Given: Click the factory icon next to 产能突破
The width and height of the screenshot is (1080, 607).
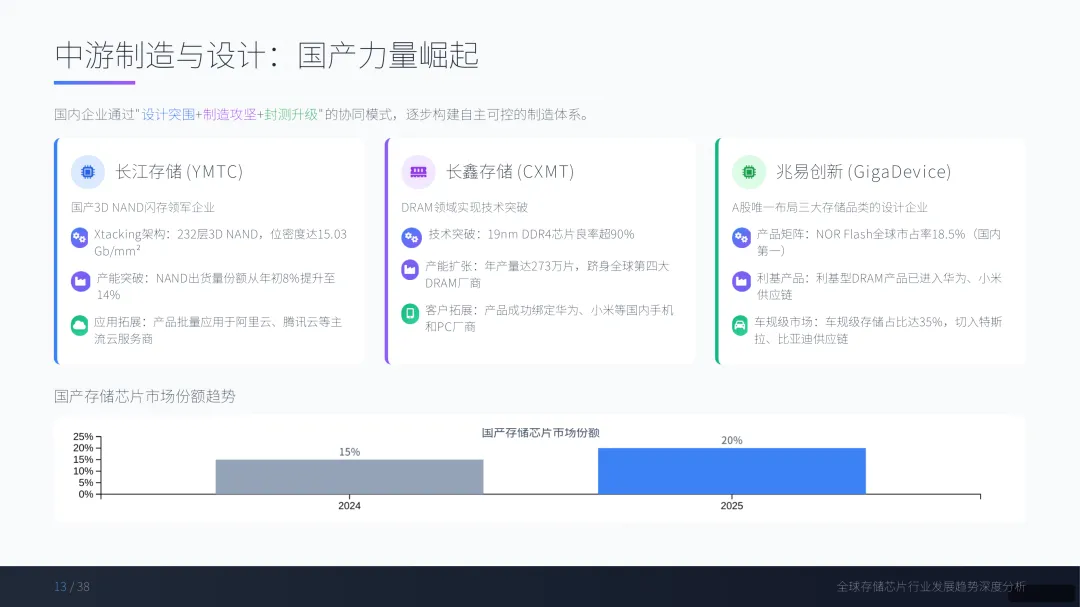Looking at the screenshot, I should [x=80, y=281].
